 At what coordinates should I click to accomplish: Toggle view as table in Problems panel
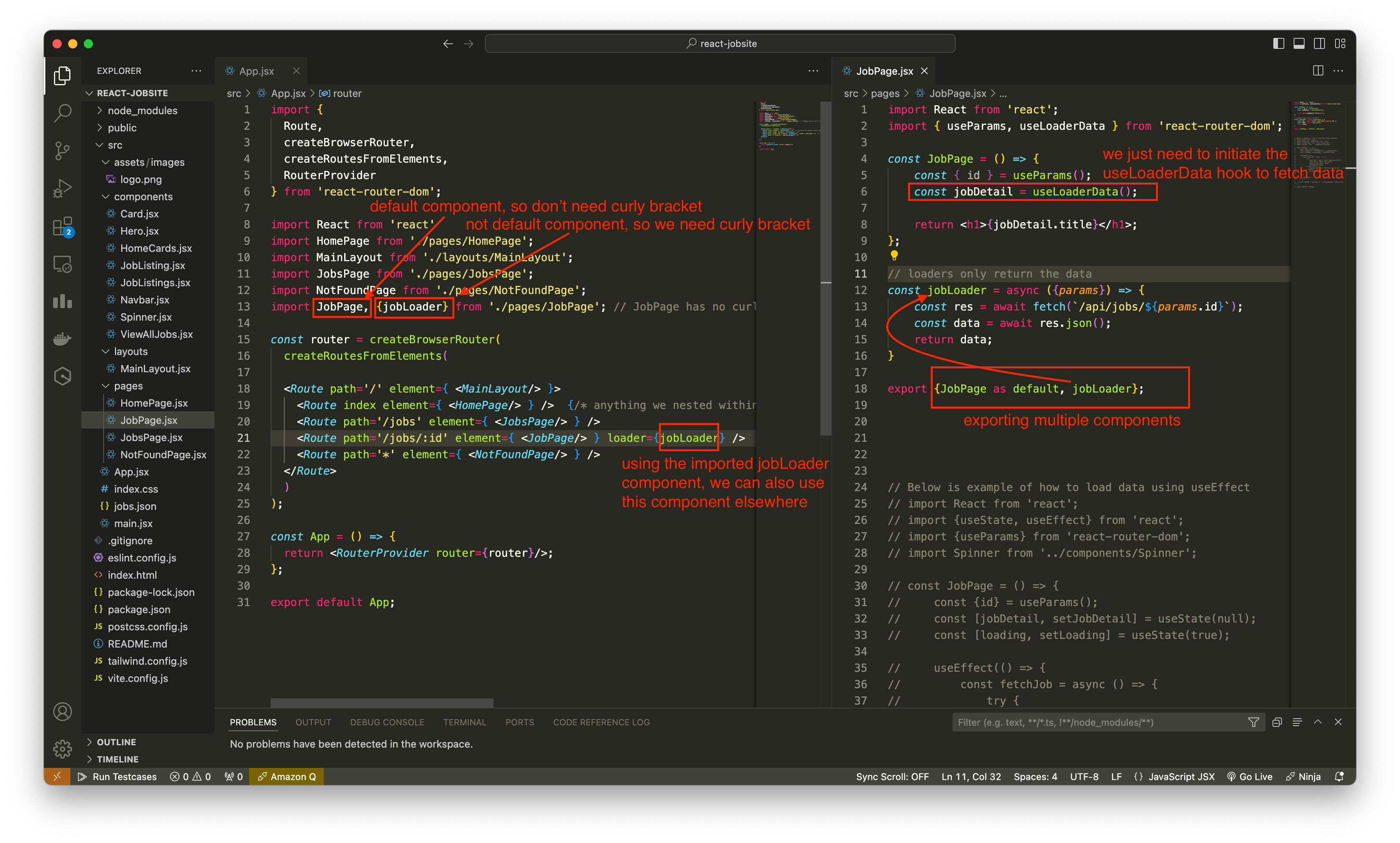coord(1297,722)
